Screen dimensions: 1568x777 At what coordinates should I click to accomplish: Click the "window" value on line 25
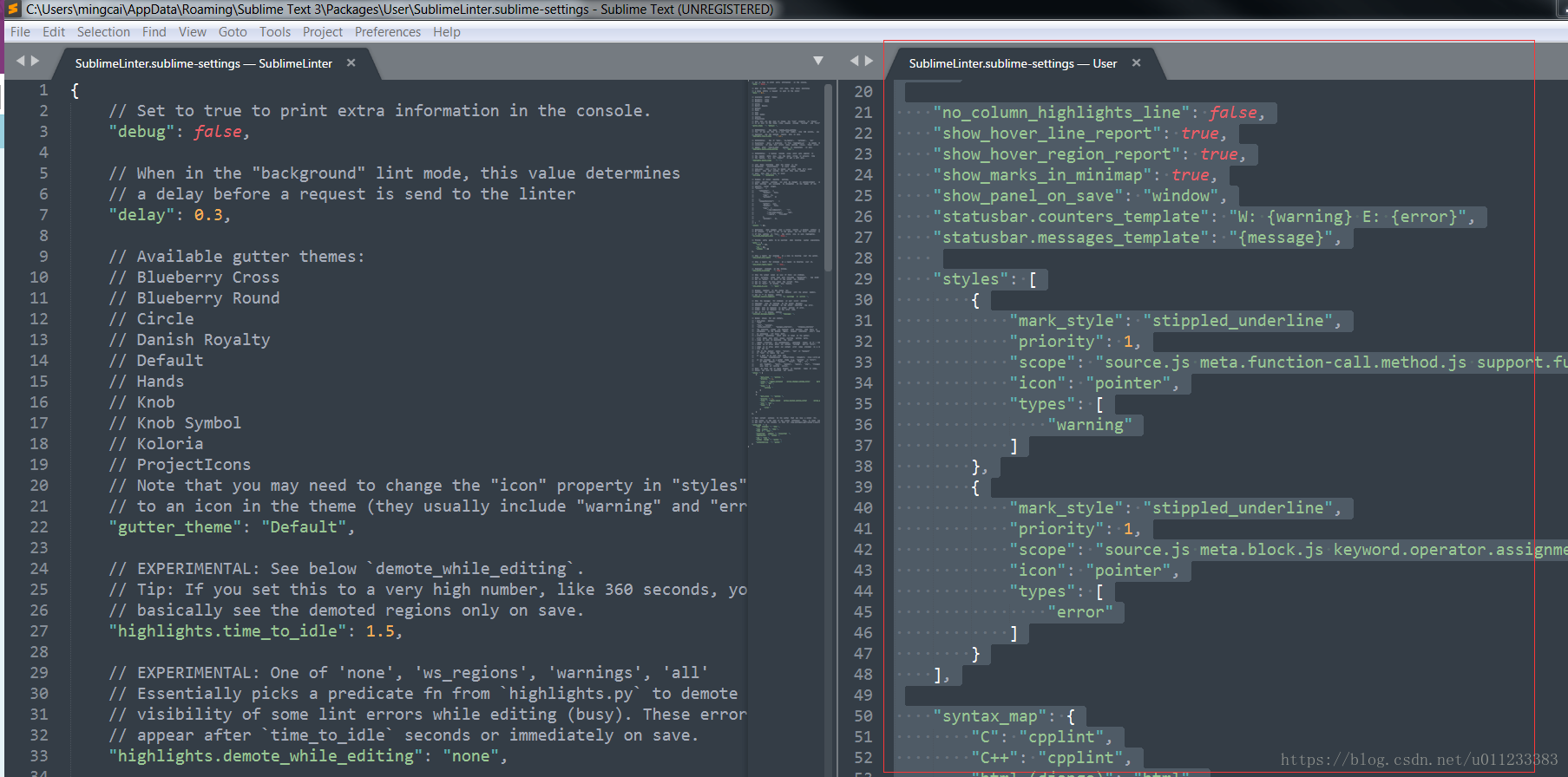point(1181,196)
